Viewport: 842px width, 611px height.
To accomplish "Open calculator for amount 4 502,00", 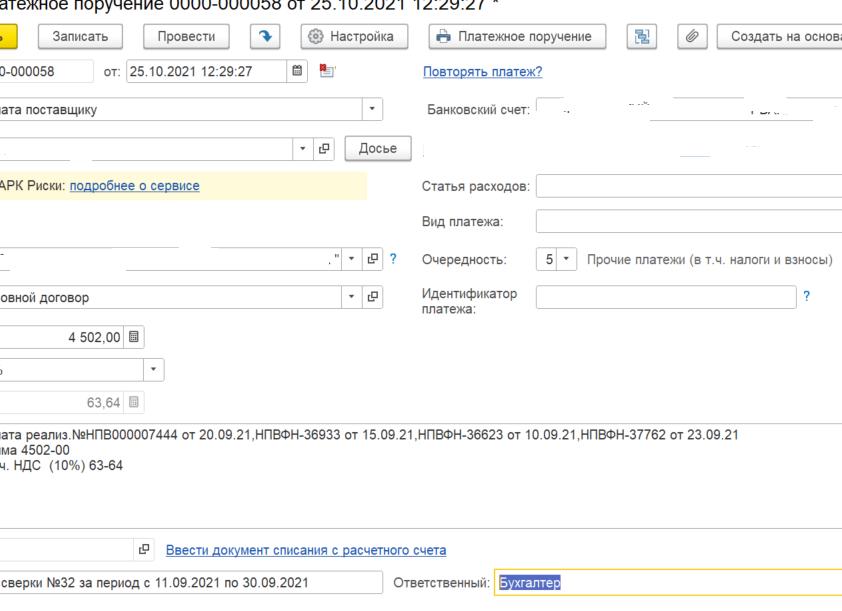I will 134,337.
